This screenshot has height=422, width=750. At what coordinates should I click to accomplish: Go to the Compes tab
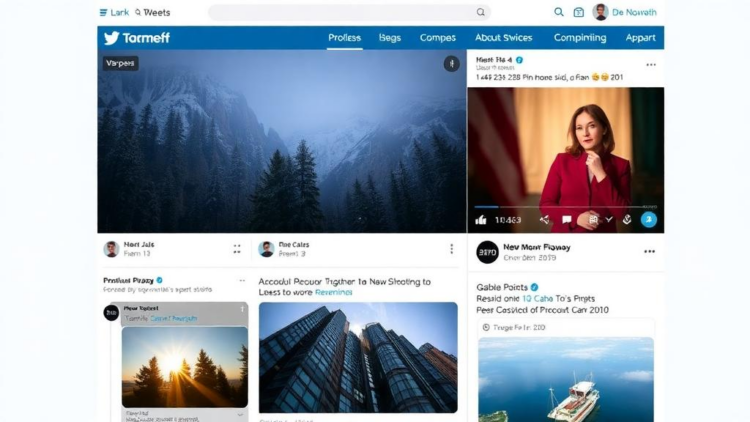tap(438, 38)
